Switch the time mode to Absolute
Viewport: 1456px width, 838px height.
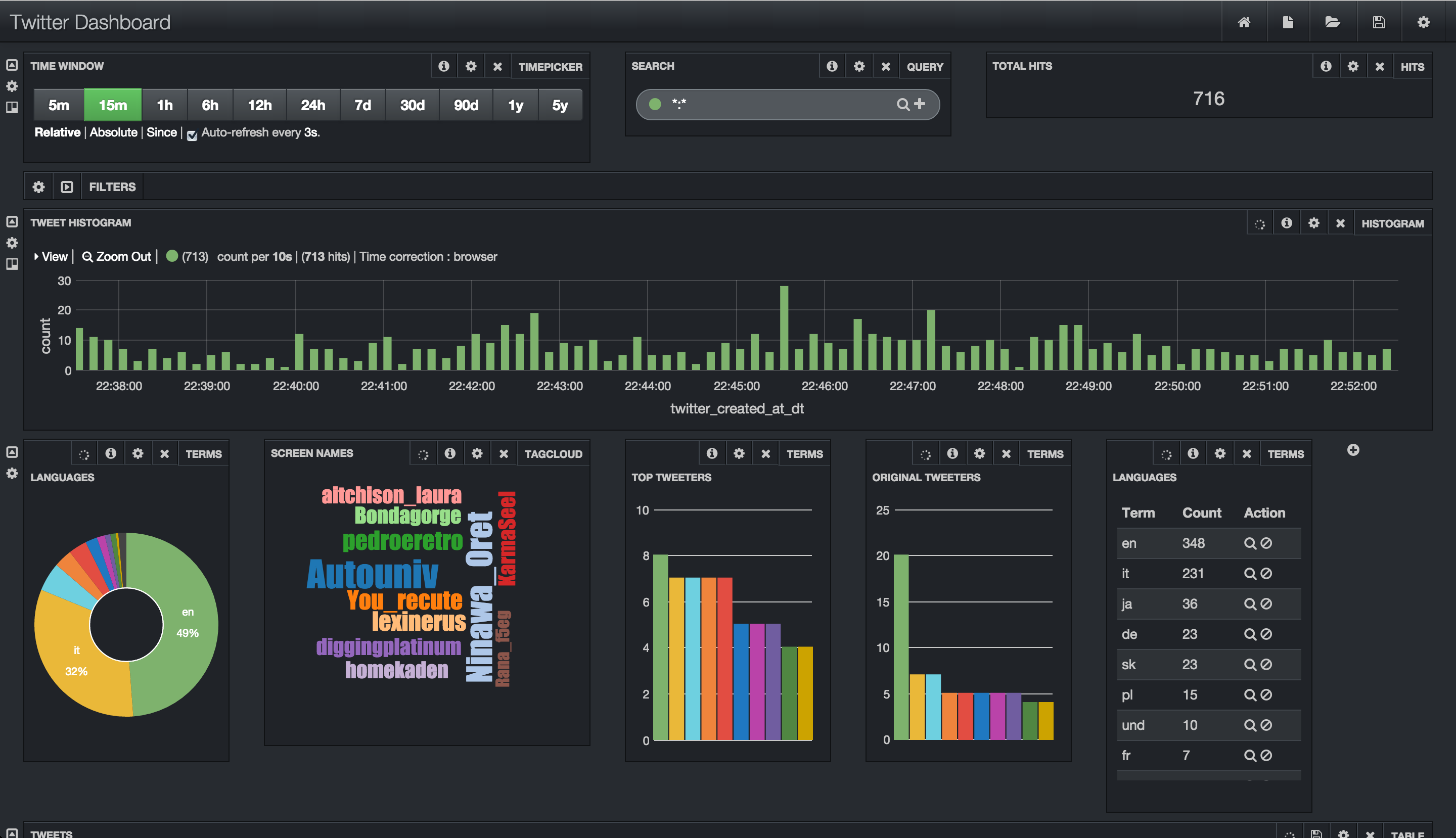point(113,132)
